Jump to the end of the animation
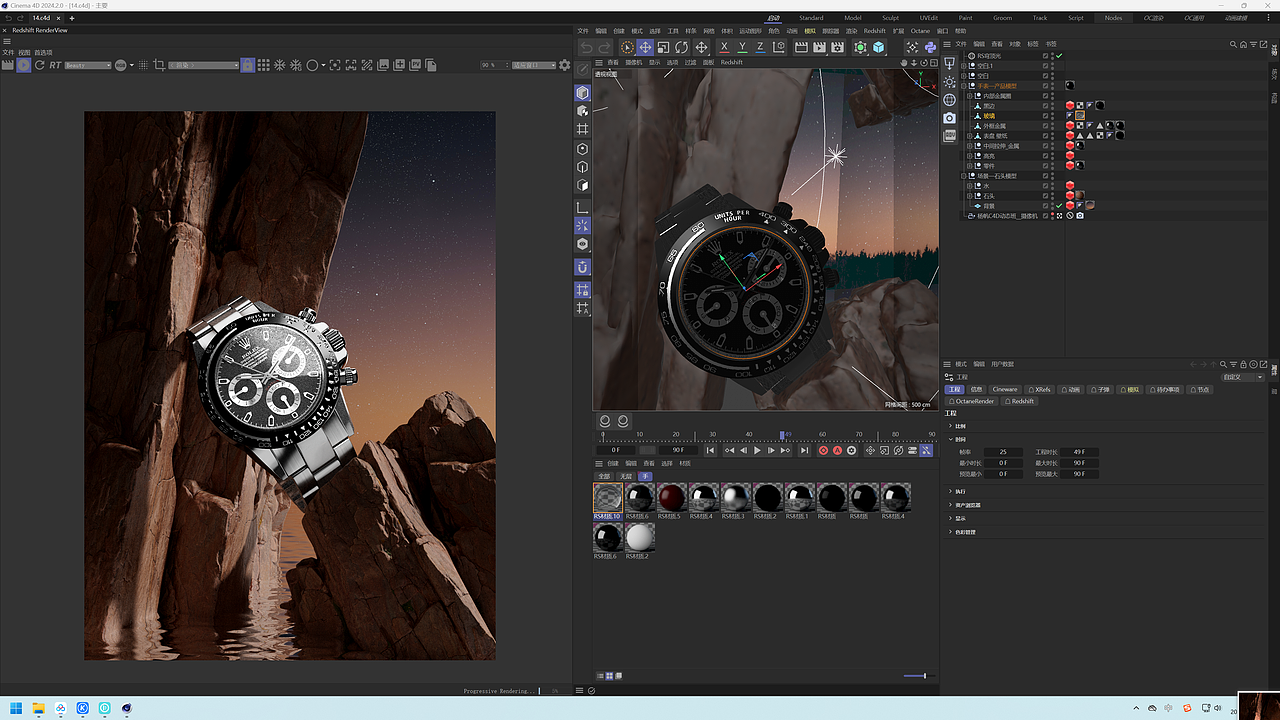This screenshot has width=1280, height=720. pyautogui.click(x=804, y=451)
